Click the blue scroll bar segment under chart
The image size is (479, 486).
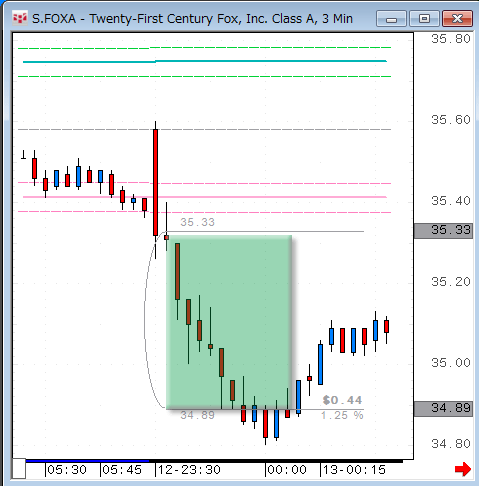point(87,461)
